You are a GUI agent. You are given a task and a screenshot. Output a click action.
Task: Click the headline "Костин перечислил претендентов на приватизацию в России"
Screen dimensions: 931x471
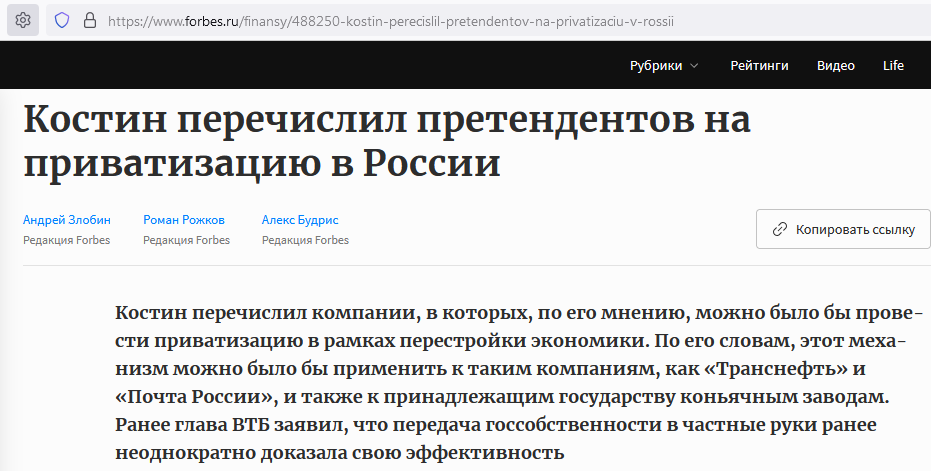[x=387, y=141]
